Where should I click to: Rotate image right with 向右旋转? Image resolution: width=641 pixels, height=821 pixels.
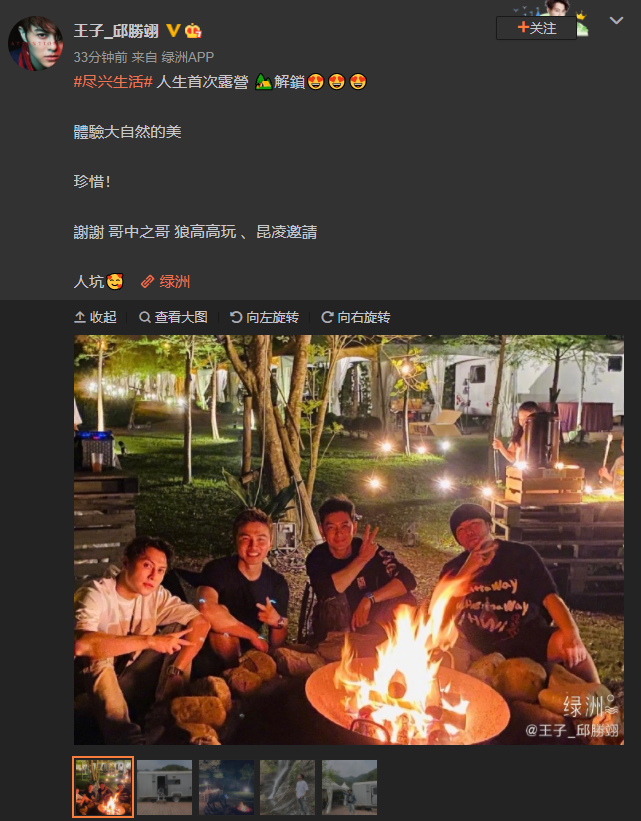pyautogui.click(x=356, y=317)
